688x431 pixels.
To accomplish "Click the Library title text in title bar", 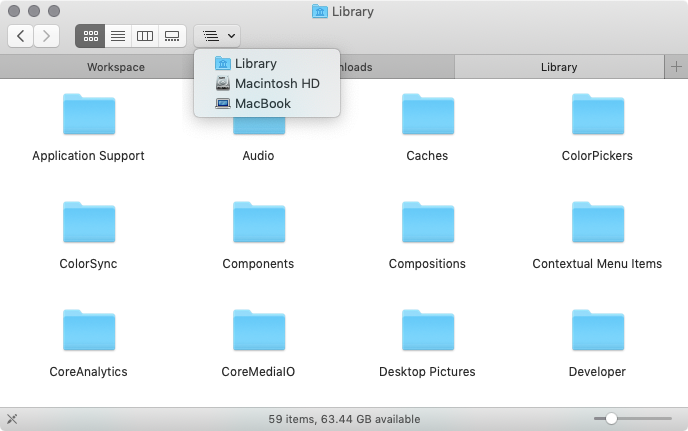I will click(353, 12).
